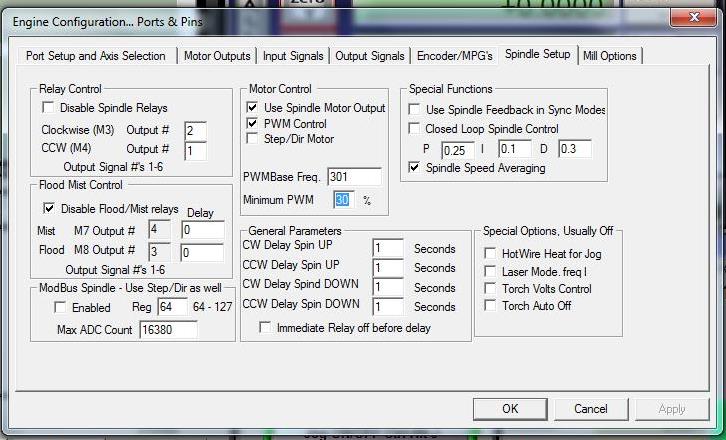The image size is (726, 440).
Task: Go to the Input Signals tab
Action: [293, 56]
